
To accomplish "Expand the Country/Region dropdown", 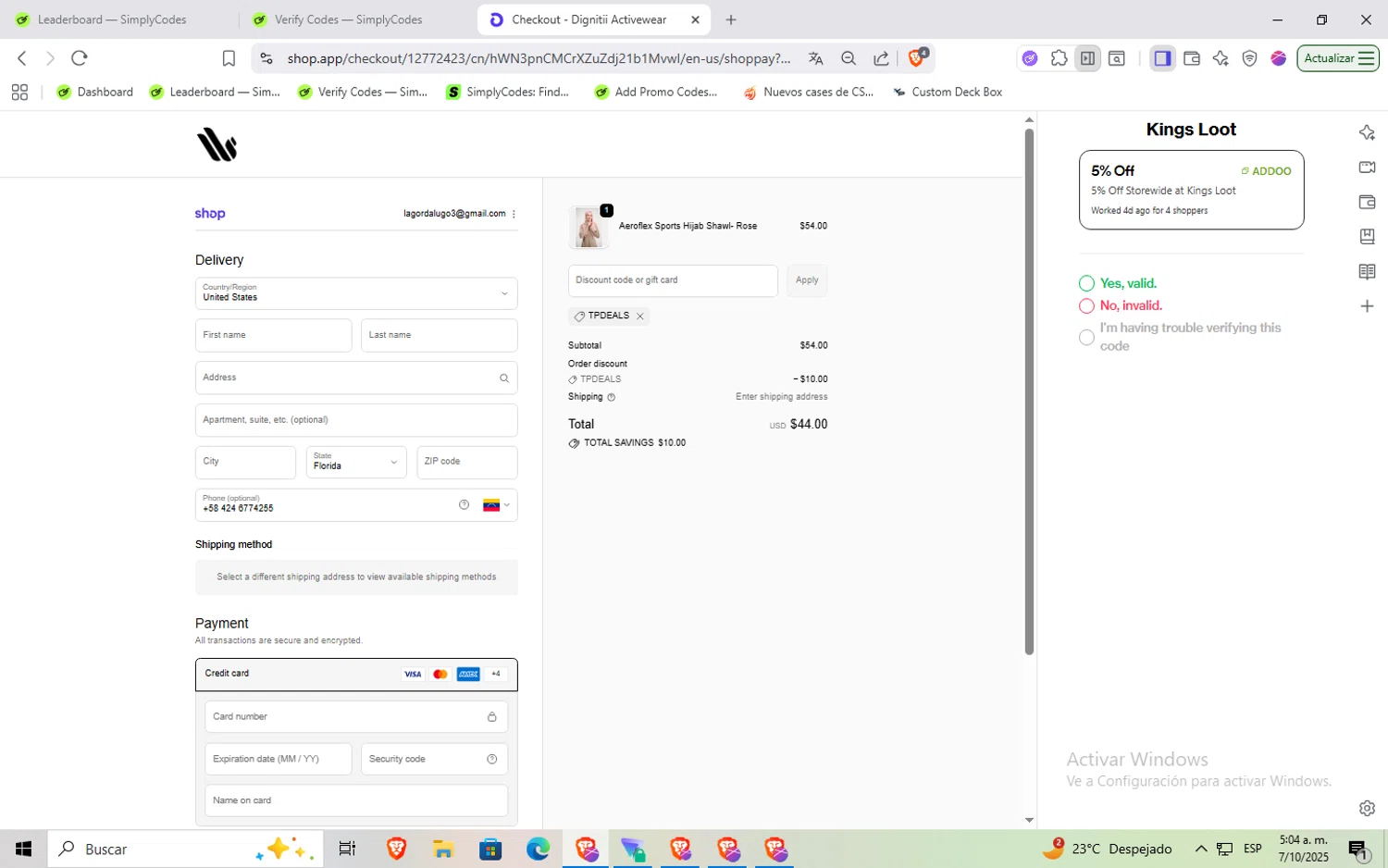I will tap(356, 293).
